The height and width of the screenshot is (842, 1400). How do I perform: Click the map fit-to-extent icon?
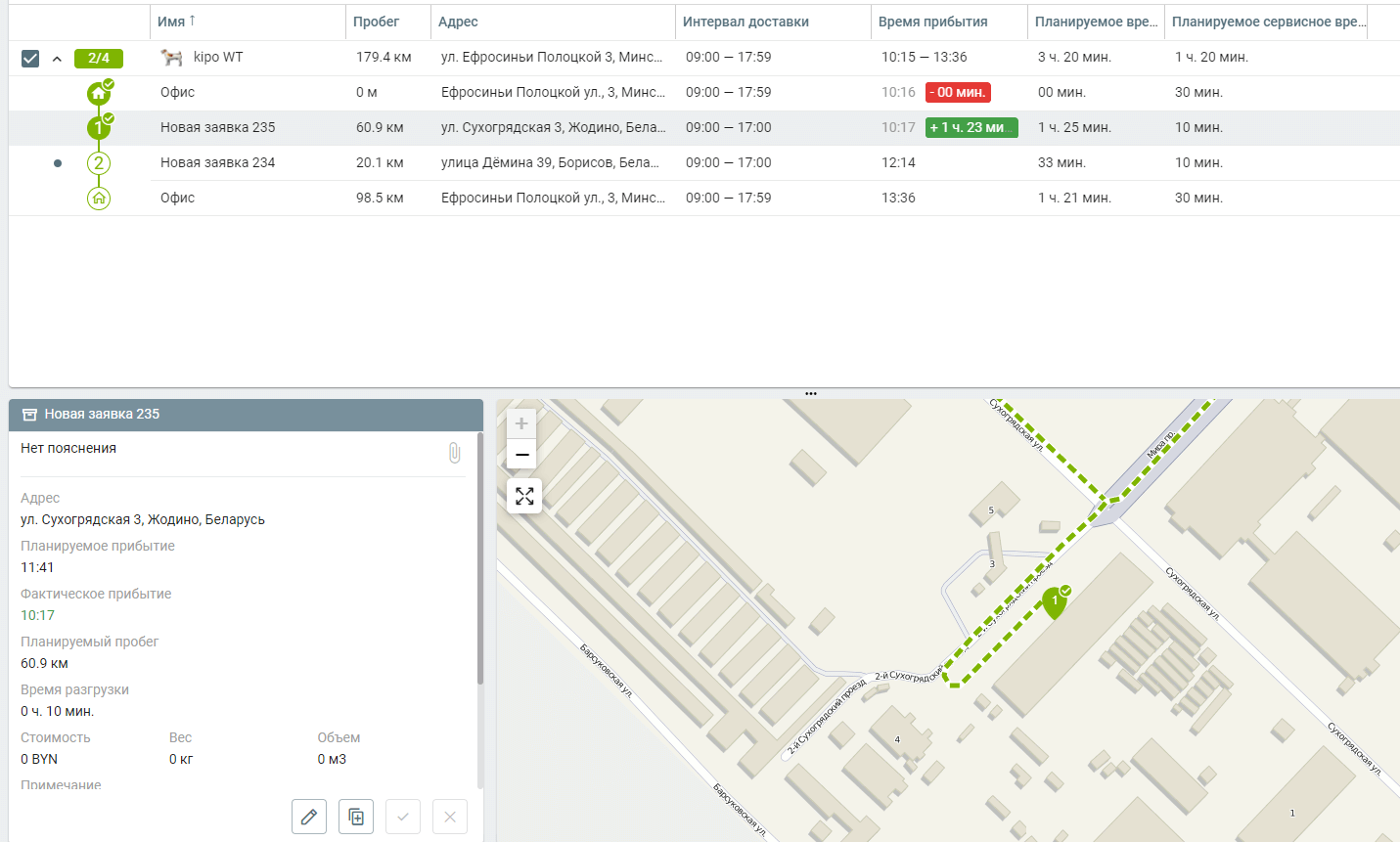coord(524,496)
